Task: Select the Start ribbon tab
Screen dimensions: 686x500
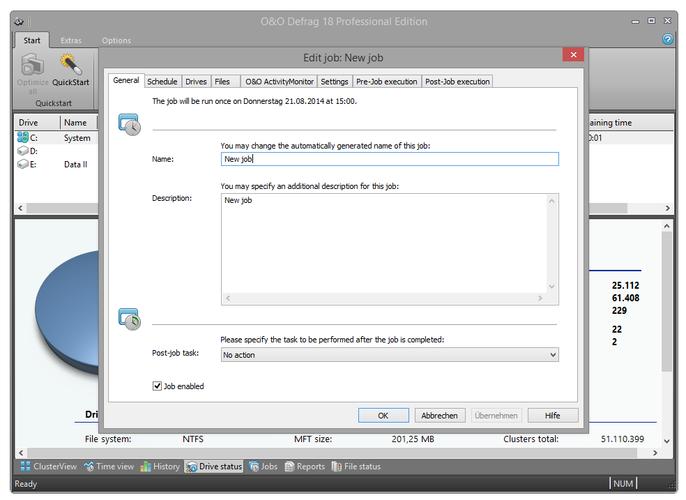Action: coord(32,40)
